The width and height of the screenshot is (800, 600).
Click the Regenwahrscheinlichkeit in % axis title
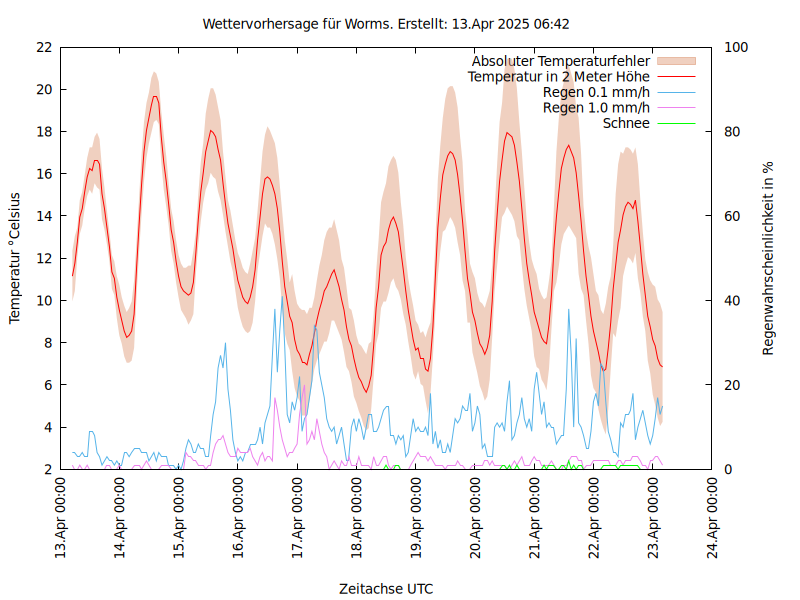768,258
